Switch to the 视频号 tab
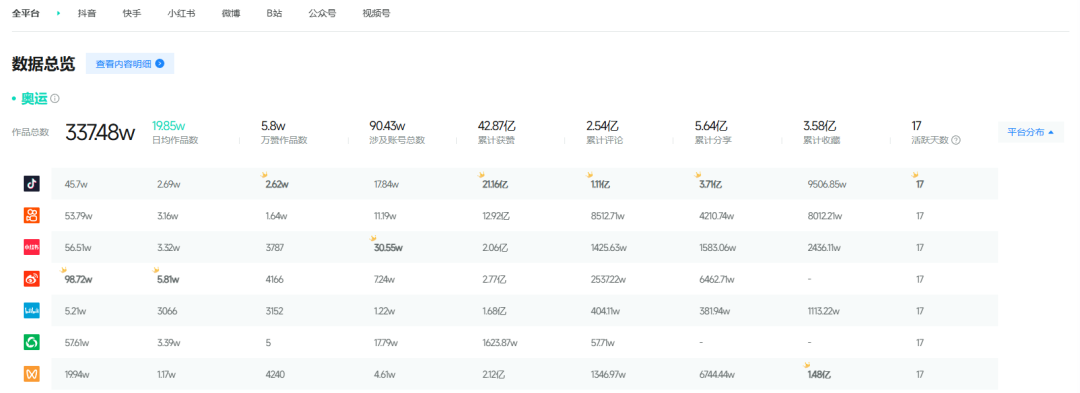 pyautogui.click(x=376, y=13)
